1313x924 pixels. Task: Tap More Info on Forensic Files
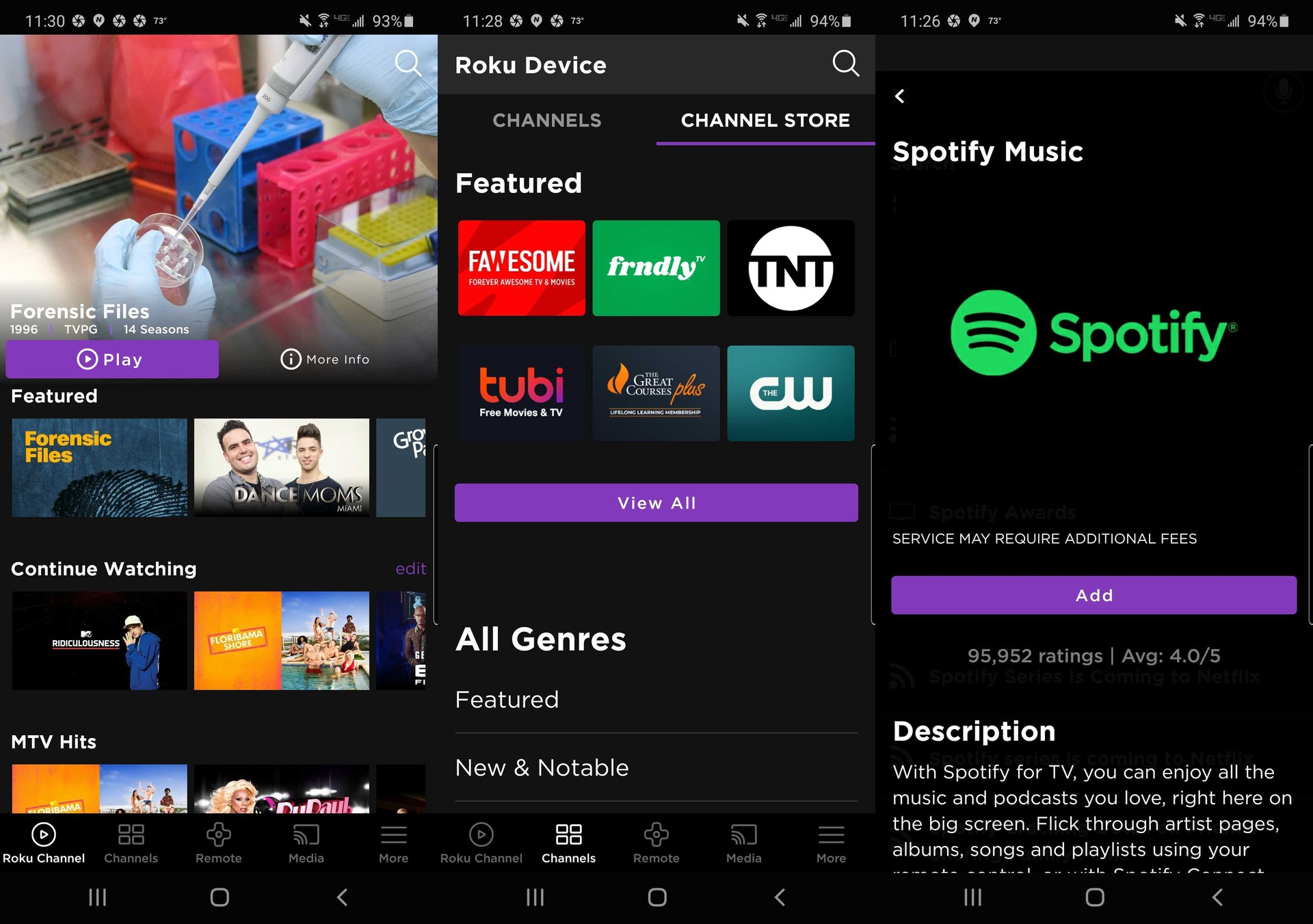[x=324, y=358]
